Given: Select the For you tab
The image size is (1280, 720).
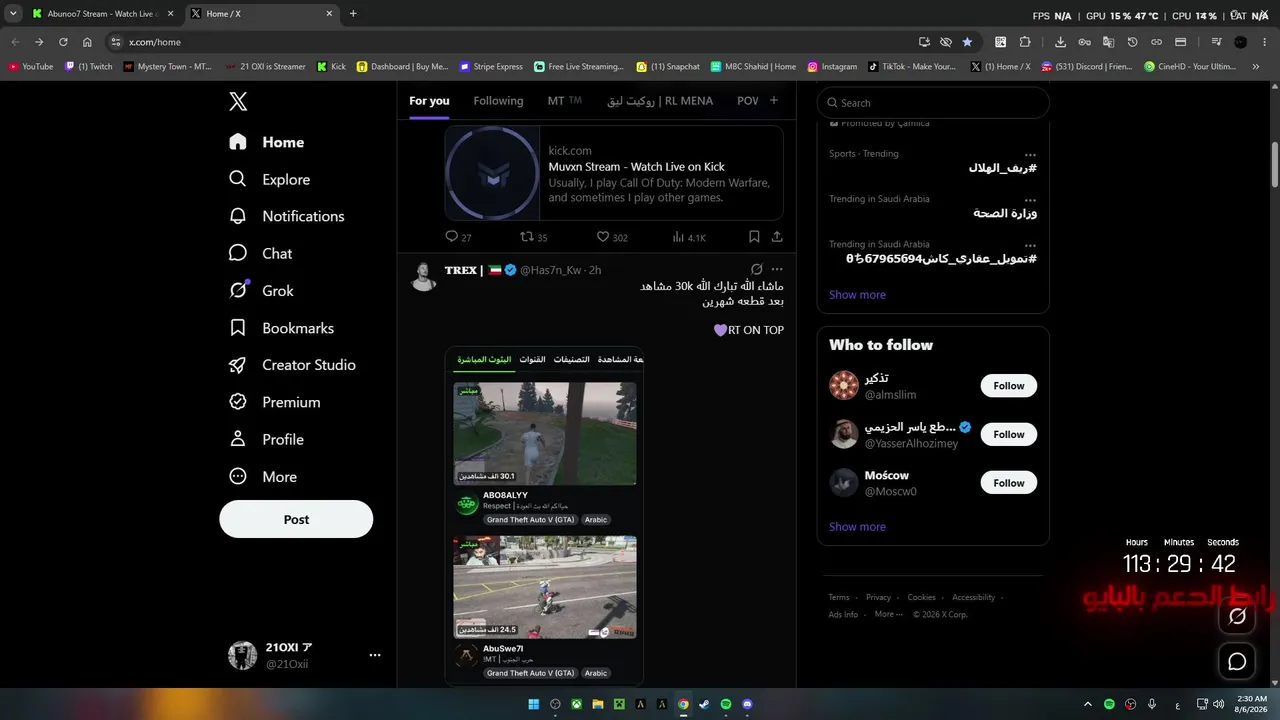Looking at the screenshot, I should tap(429, 101).
